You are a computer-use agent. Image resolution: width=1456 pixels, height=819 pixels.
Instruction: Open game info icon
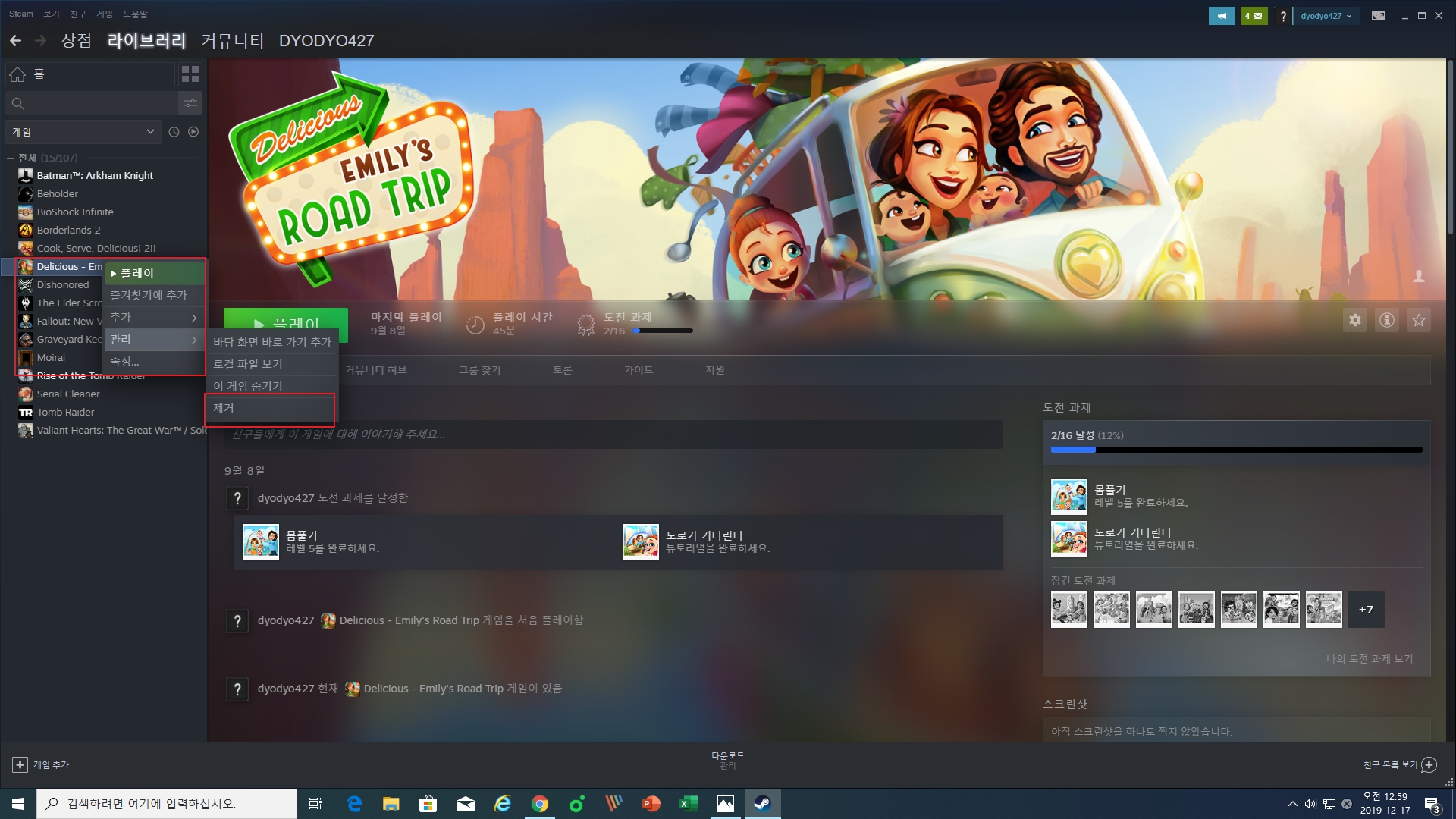point(1387,320)
